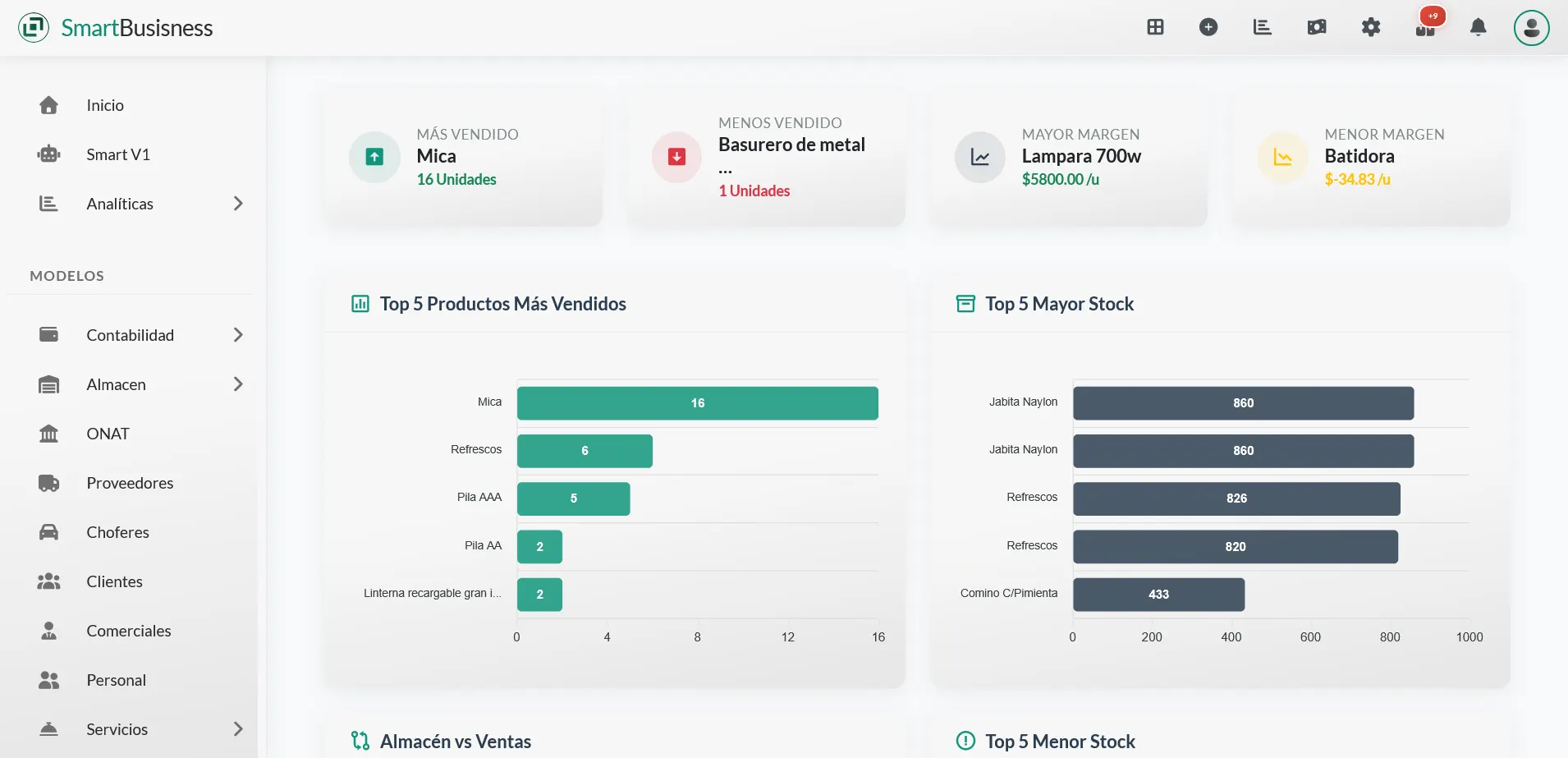Go to Comerciales in the sidebar

129,631
